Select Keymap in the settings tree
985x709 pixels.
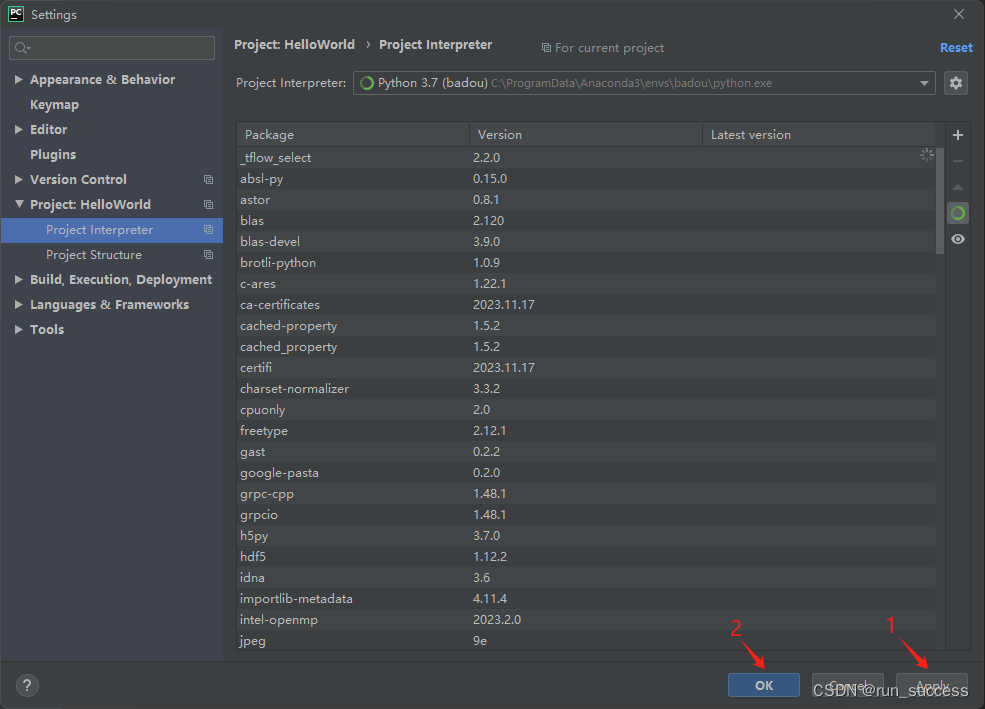[55, 105]
